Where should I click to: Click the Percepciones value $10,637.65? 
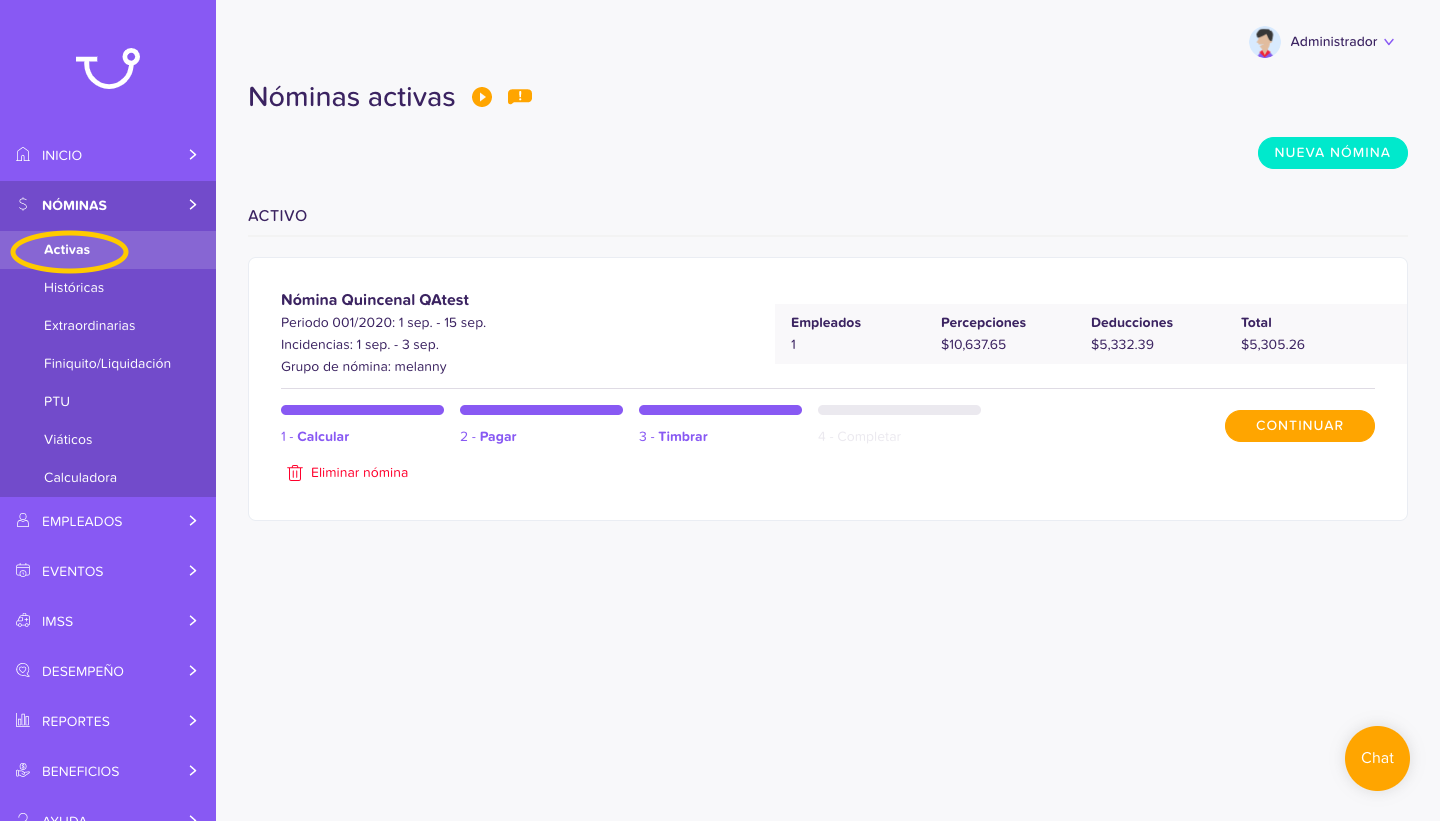pyautogui.click(x=973, y=345)
